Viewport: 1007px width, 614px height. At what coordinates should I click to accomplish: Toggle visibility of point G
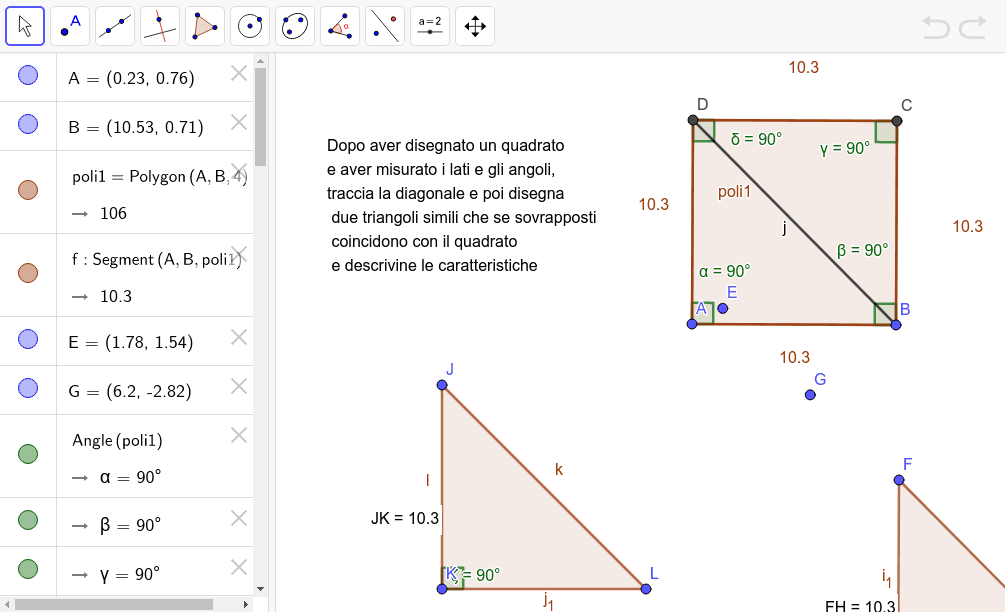(28, 388)
